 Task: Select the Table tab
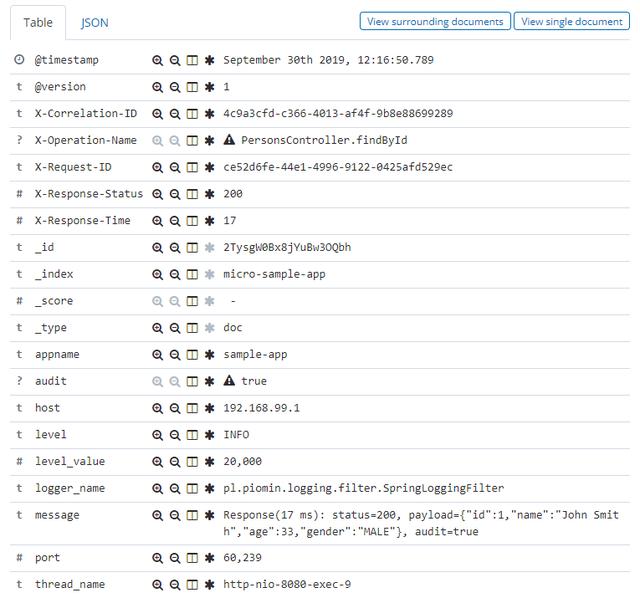[x=38, y=22]
